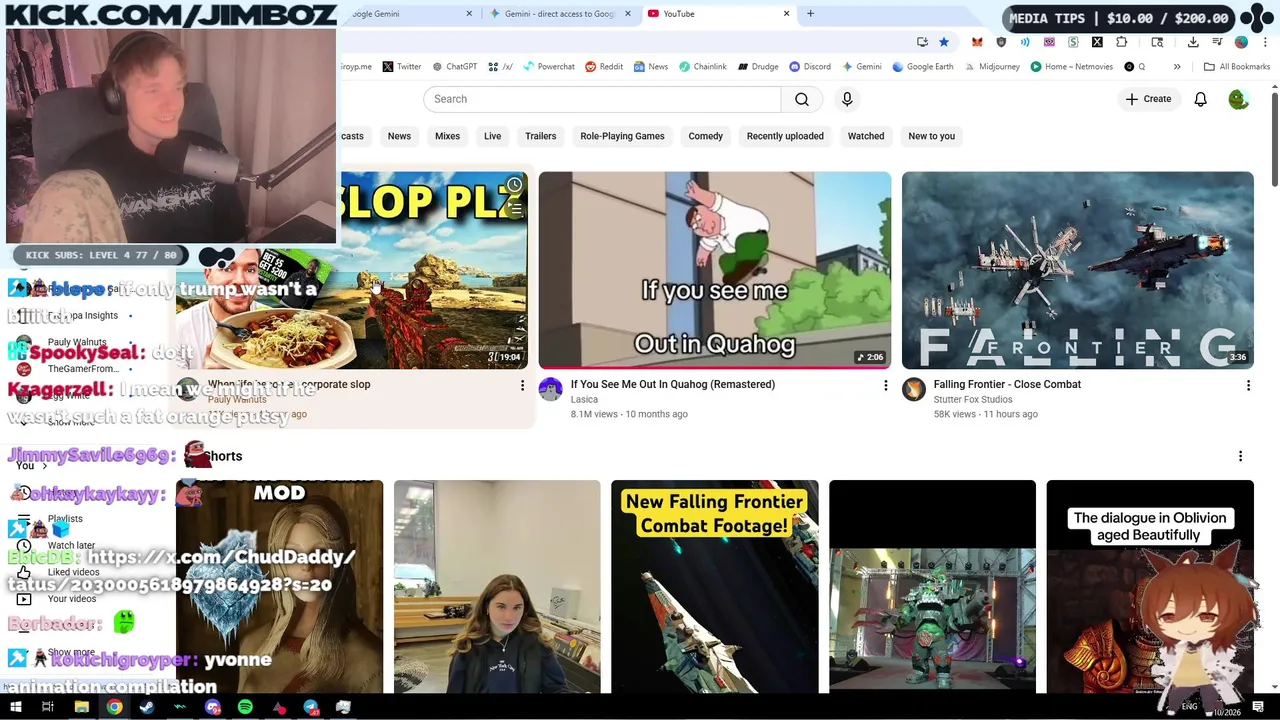Screen dimensions: 1280x720
Task: Open Spotify from the taskbar
Action: pos(245,707)
